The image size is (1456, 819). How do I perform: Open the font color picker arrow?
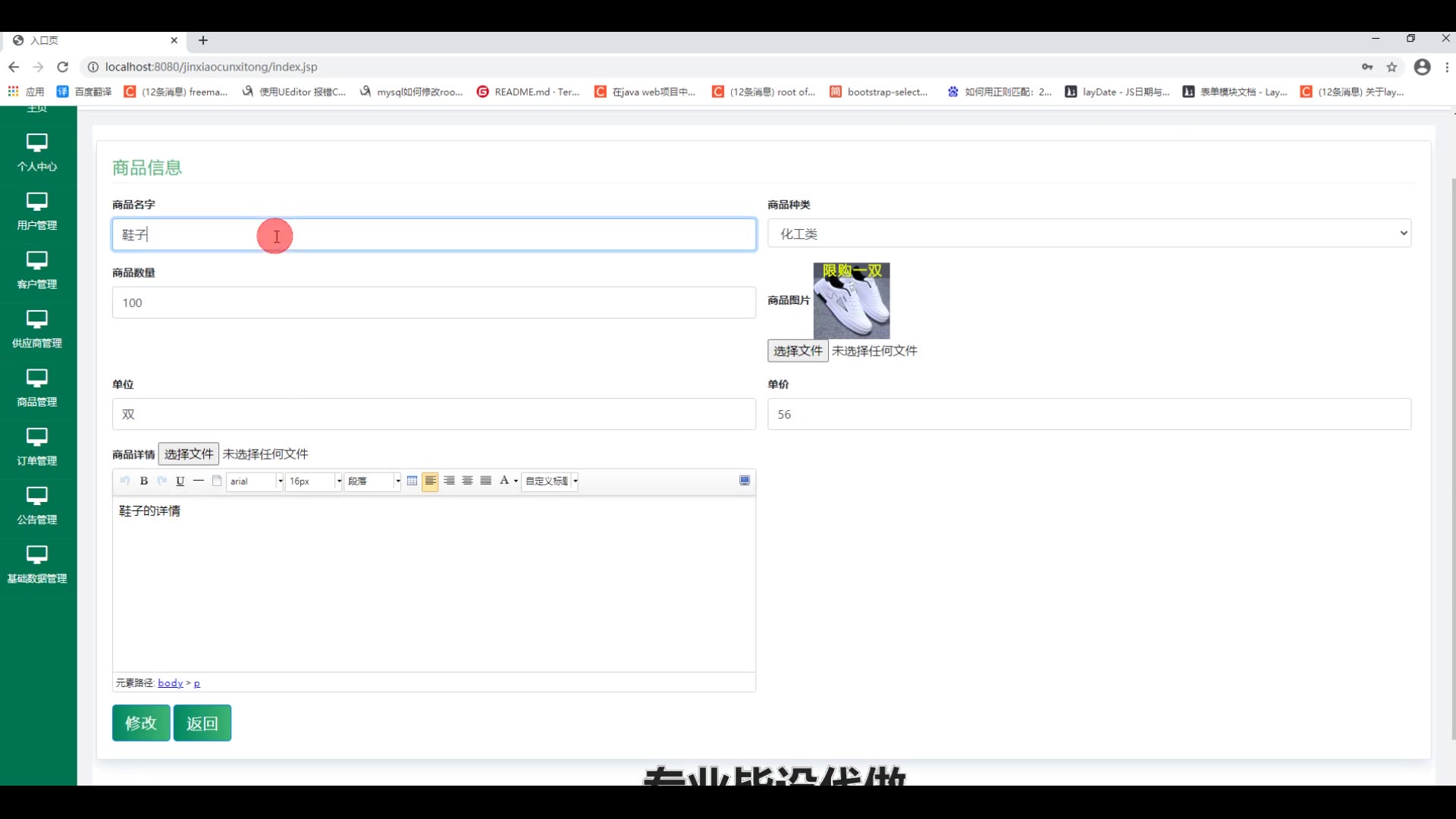tap(516, 482)
